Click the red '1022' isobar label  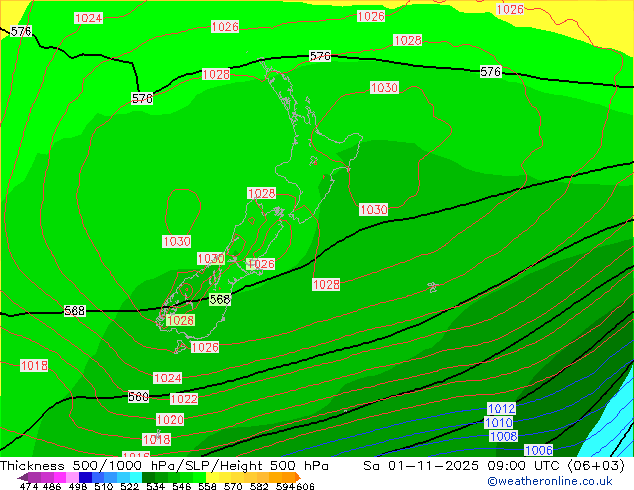[x=184, y=399]
